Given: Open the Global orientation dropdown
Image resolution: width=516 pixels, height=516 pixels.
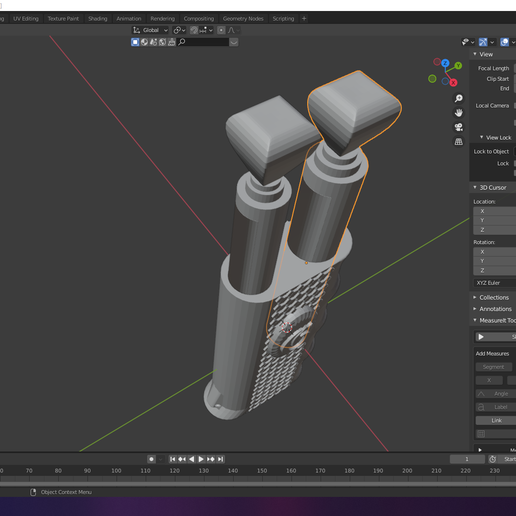Looking at the screenshot, I should 150,30.
